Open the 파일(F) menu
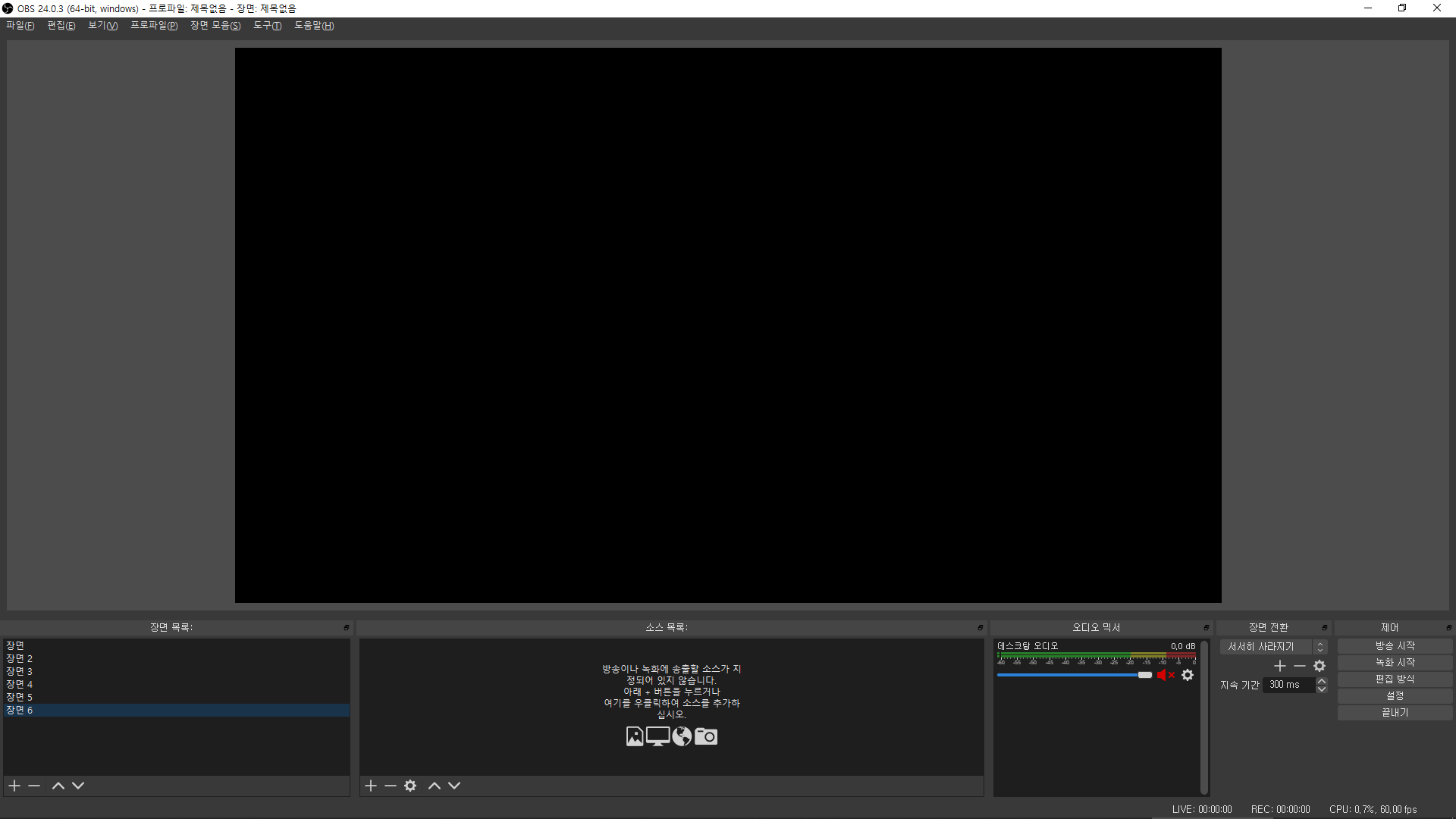Screen dimensions: 1456x819 click(20, 26)
